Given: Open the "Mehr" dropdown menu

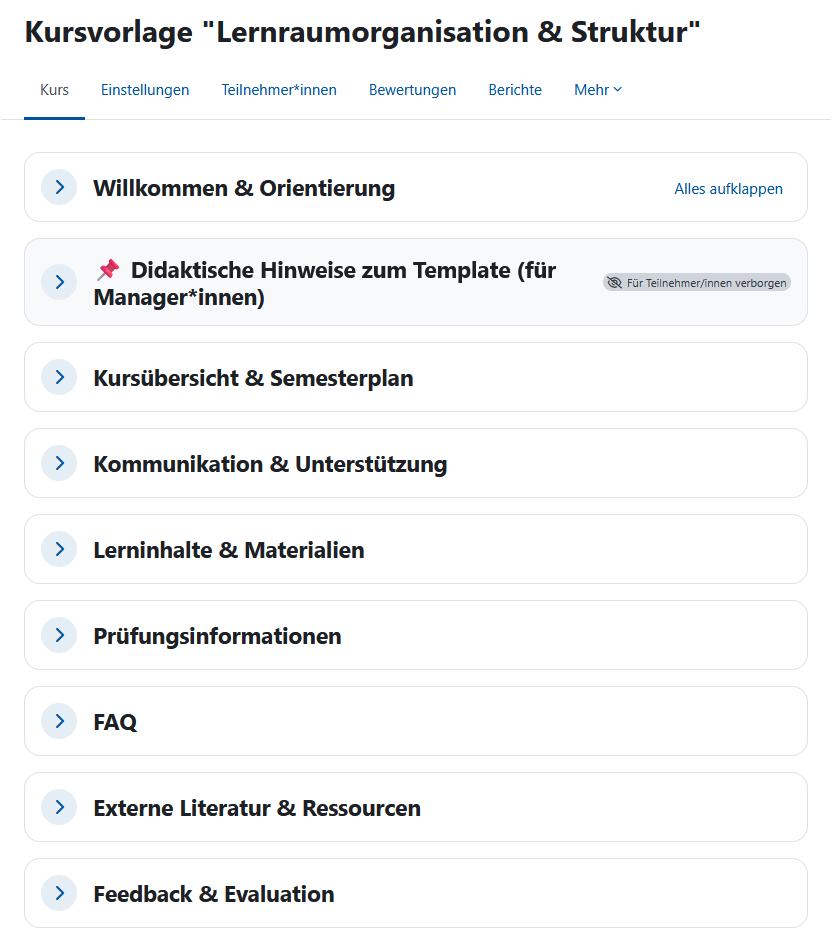Looking at the screenshot, I should [597, 89].
